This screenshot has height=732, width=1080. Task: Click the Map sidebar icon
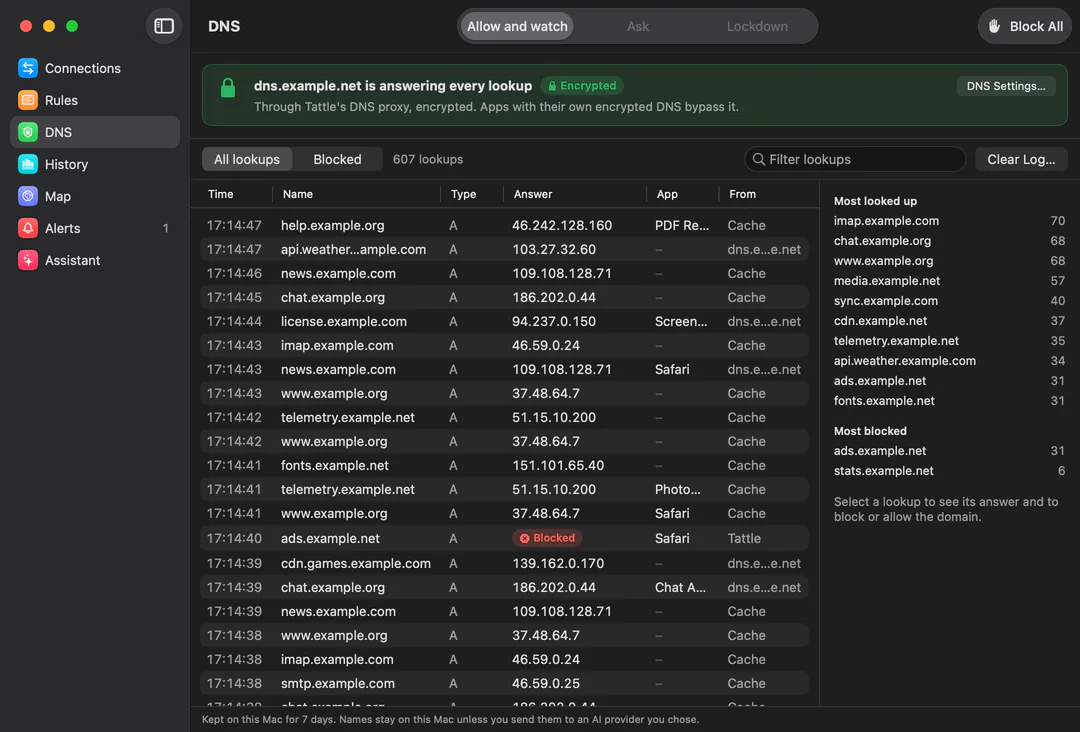pos(28,196)
